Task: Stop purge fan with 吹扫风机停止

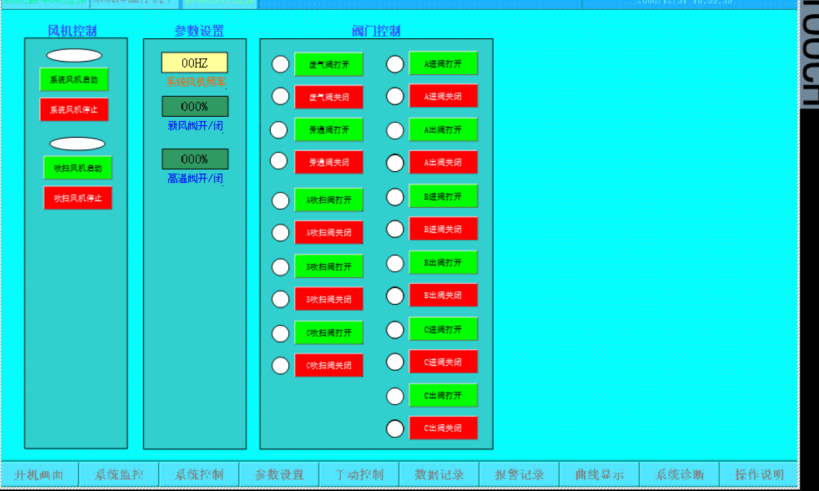Action: [77, 198]
